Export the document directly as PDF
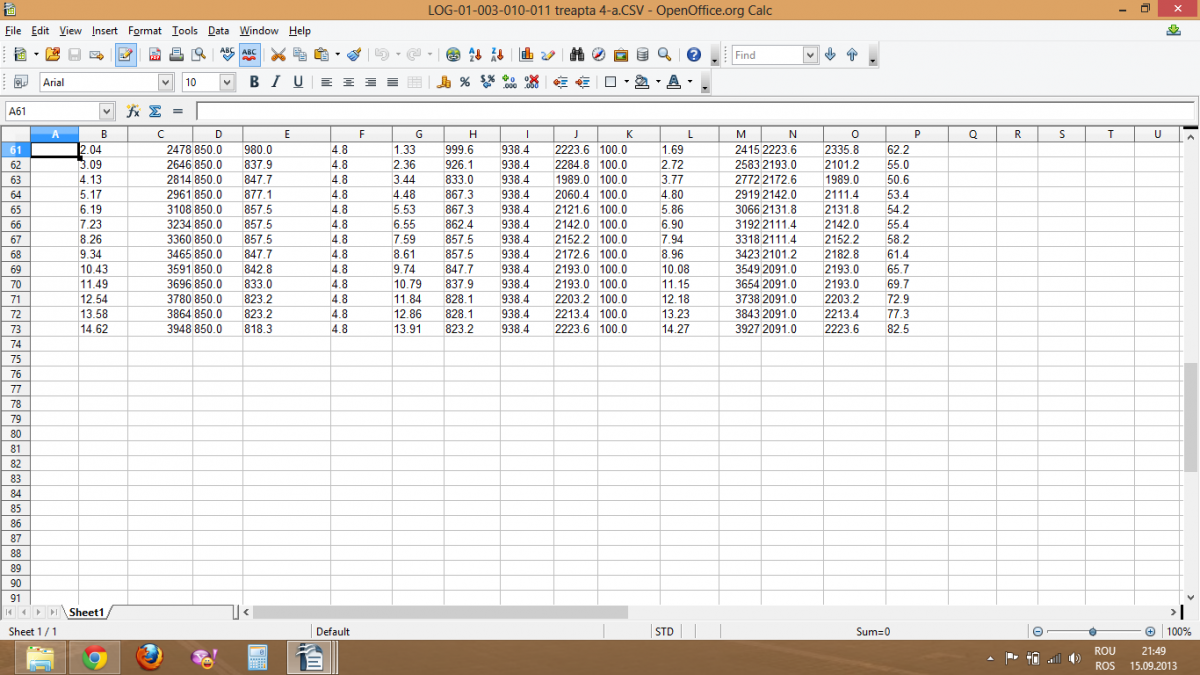1200x675 pixels. click(155, 55)
